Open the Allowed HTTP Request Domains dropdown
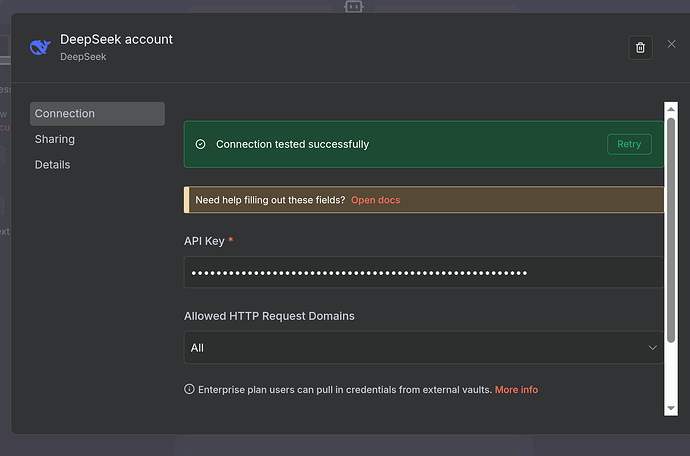This screenshot has width=690, height=456. [x=423, y=348]
